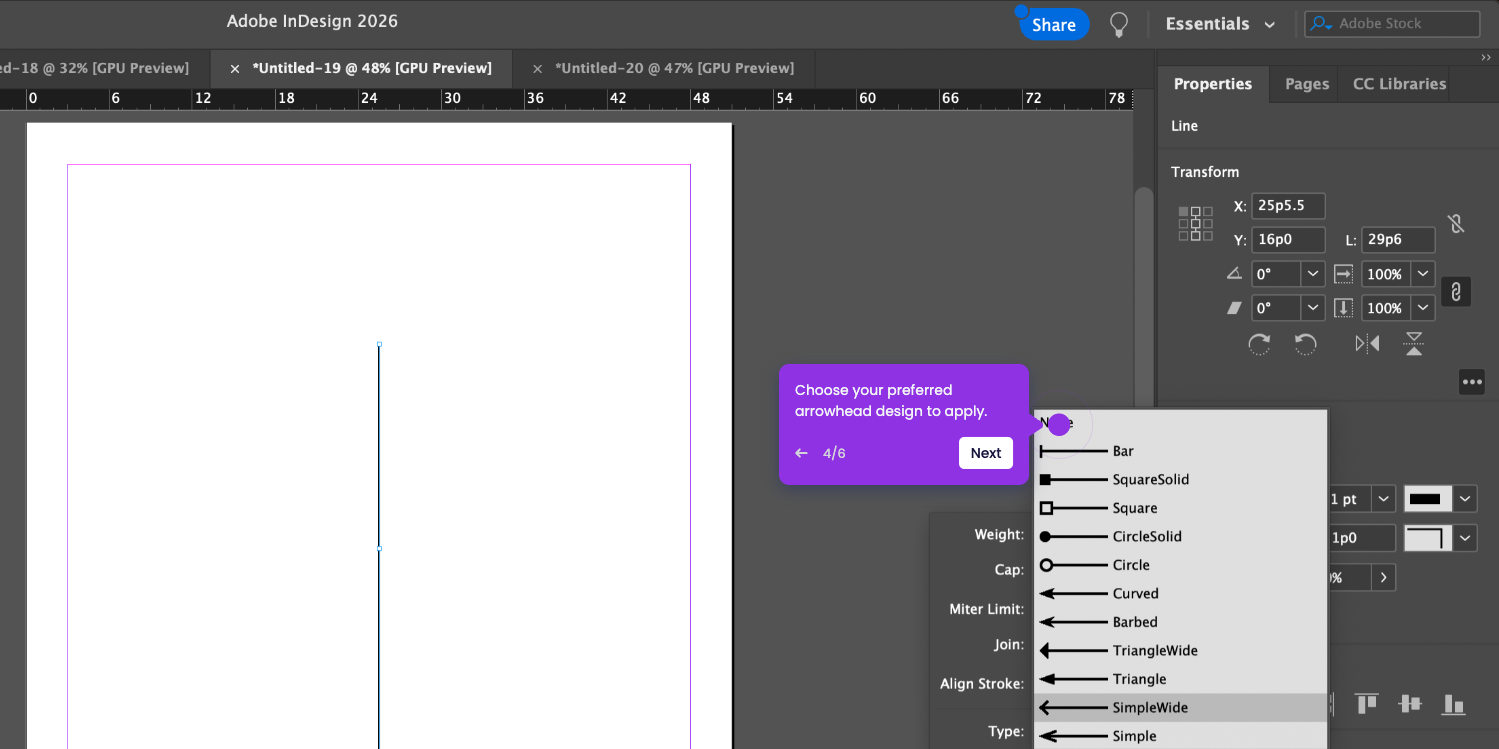This screenshot has height=749, width=1499.
Task: Open scale X percentage dropdown
Action: point(1423,274)
